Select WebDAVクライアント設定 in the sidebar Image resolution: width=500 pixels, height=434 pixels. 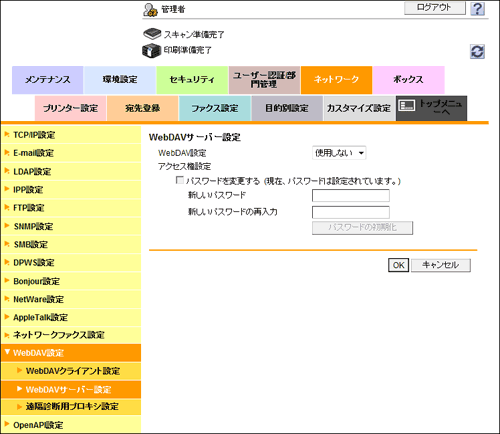coord(71,371)
